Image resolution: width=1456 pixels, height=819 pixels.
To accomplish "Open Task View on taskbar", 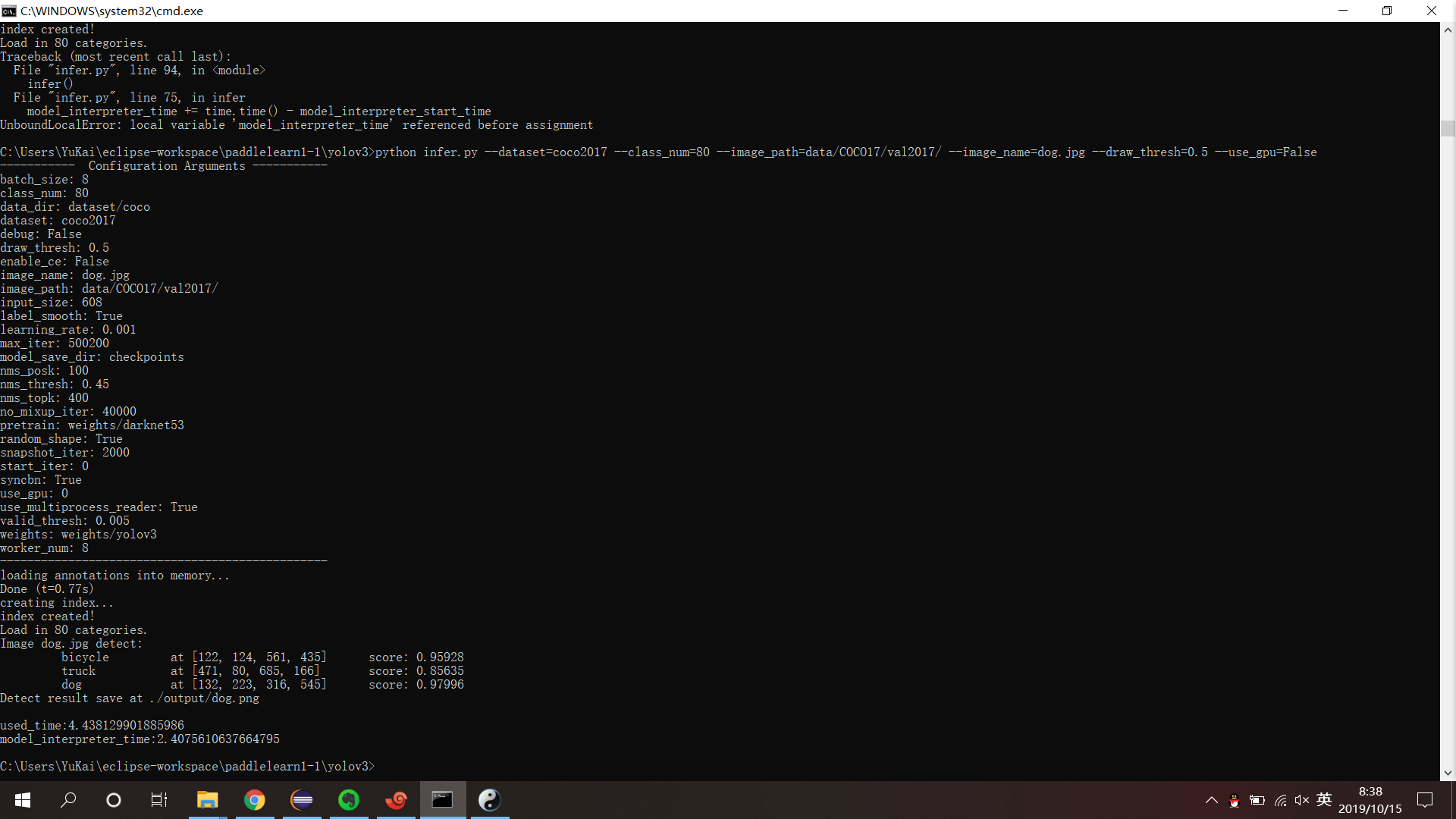I will [159, 800].
